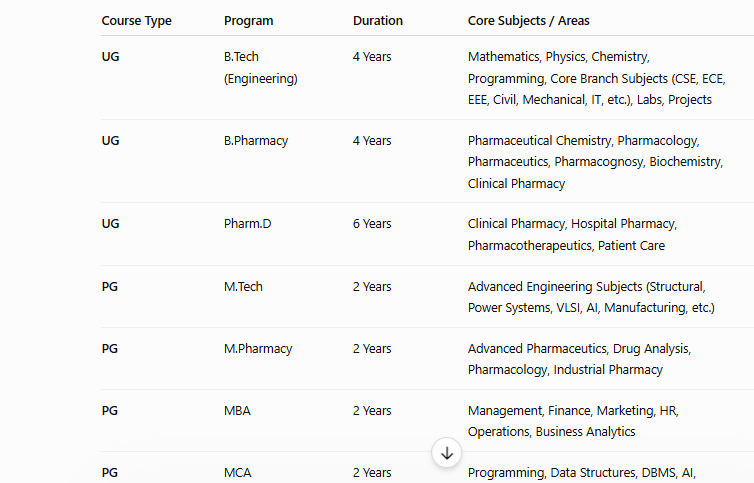Screen dimensions: 754x483
Task: Click the Pharm.D program entry
Action: pyautogui.click(x=248, y=224)
